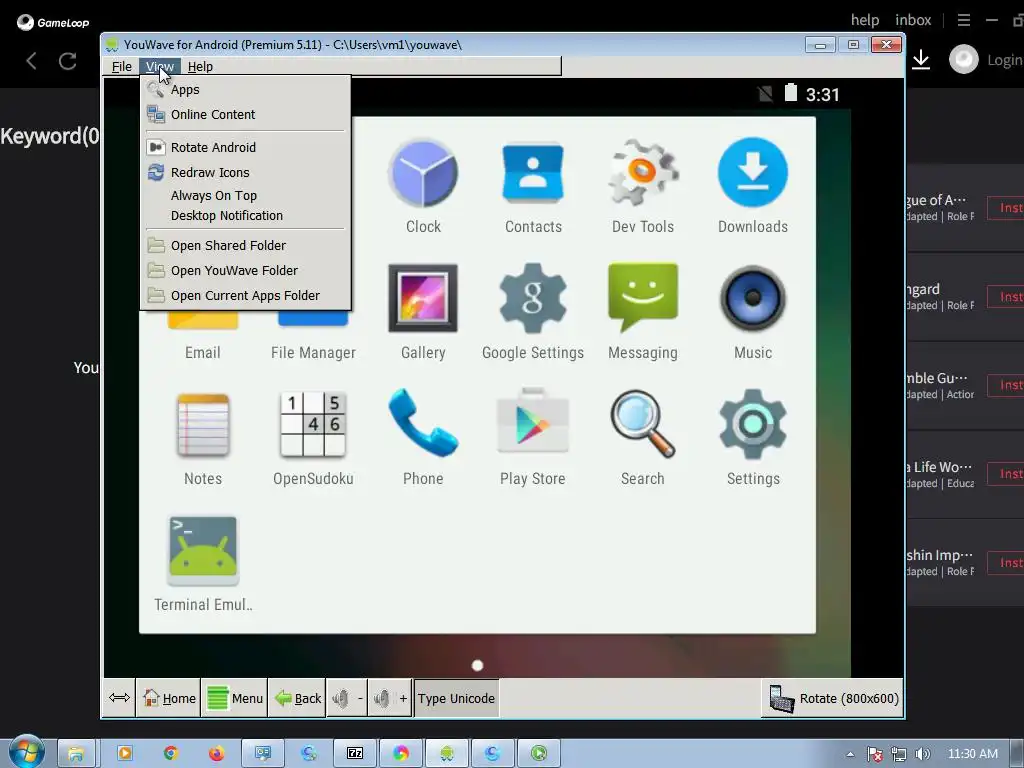Screen dimensions: 1024x768
Task: Launch Google Settings app
Action: click(x=533, y=298)
